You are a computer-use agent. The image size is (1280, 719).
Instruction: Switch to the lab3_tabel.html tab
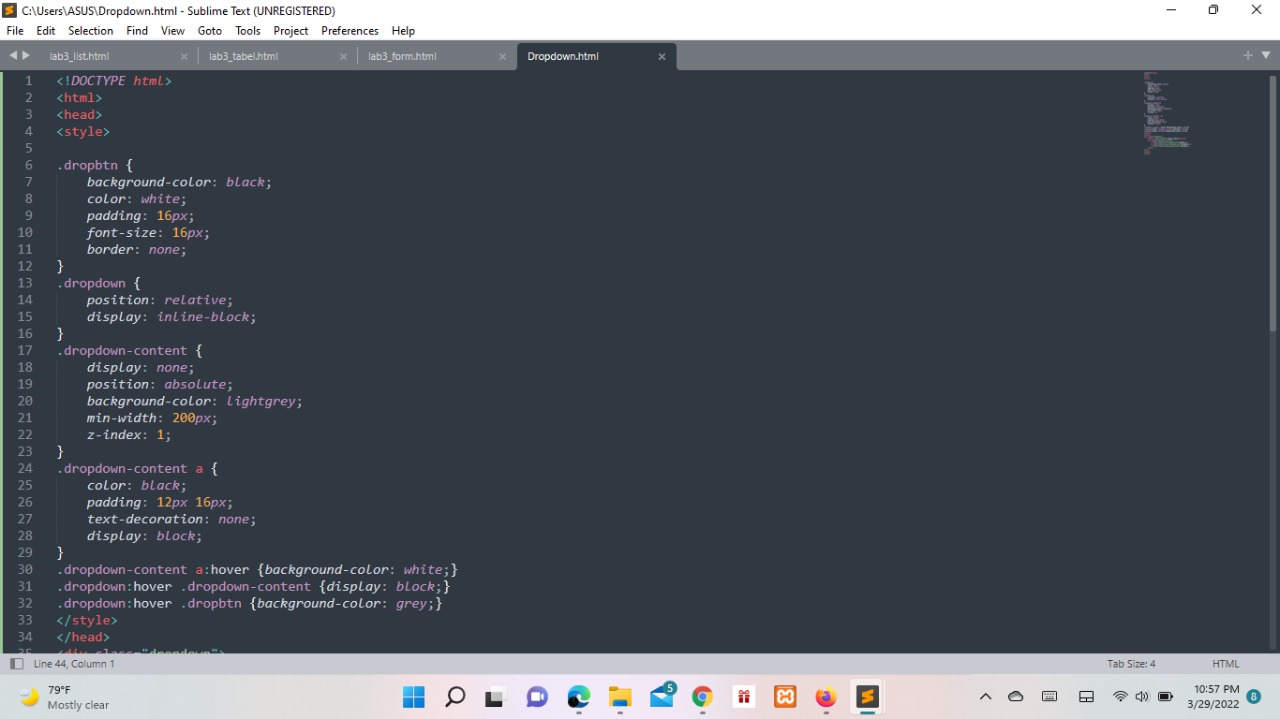[243, 56]
